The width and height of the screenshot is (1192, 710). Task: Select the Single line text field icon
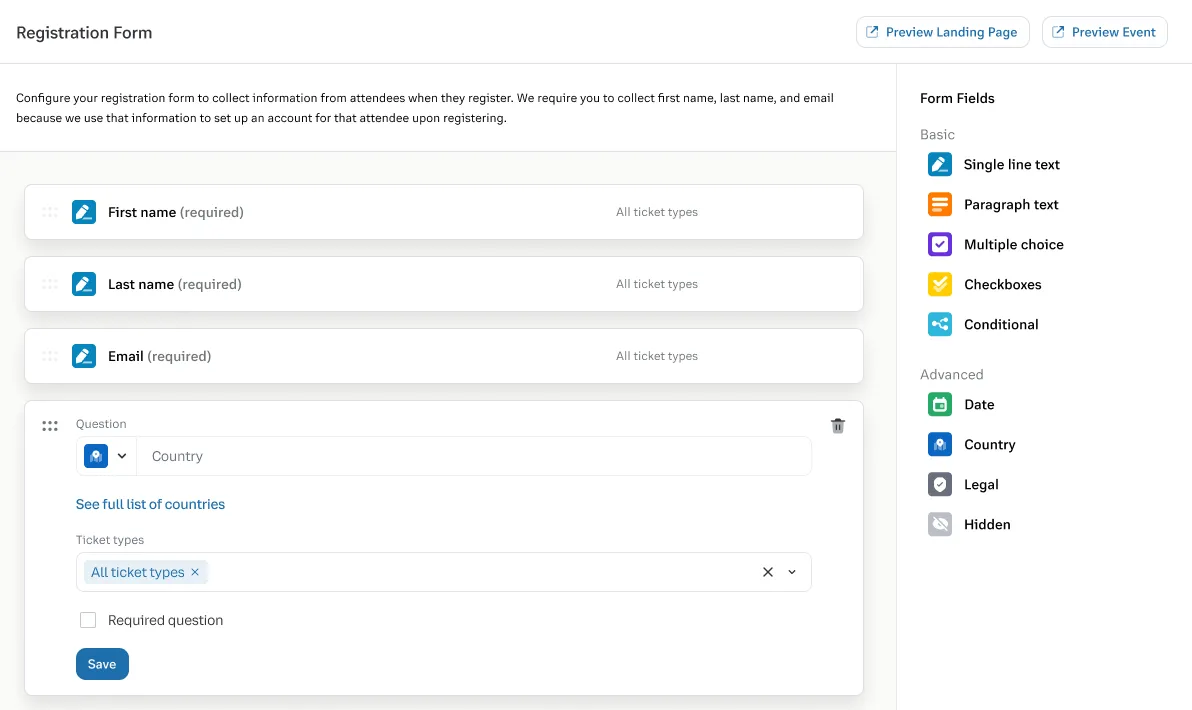coord(939,164)
